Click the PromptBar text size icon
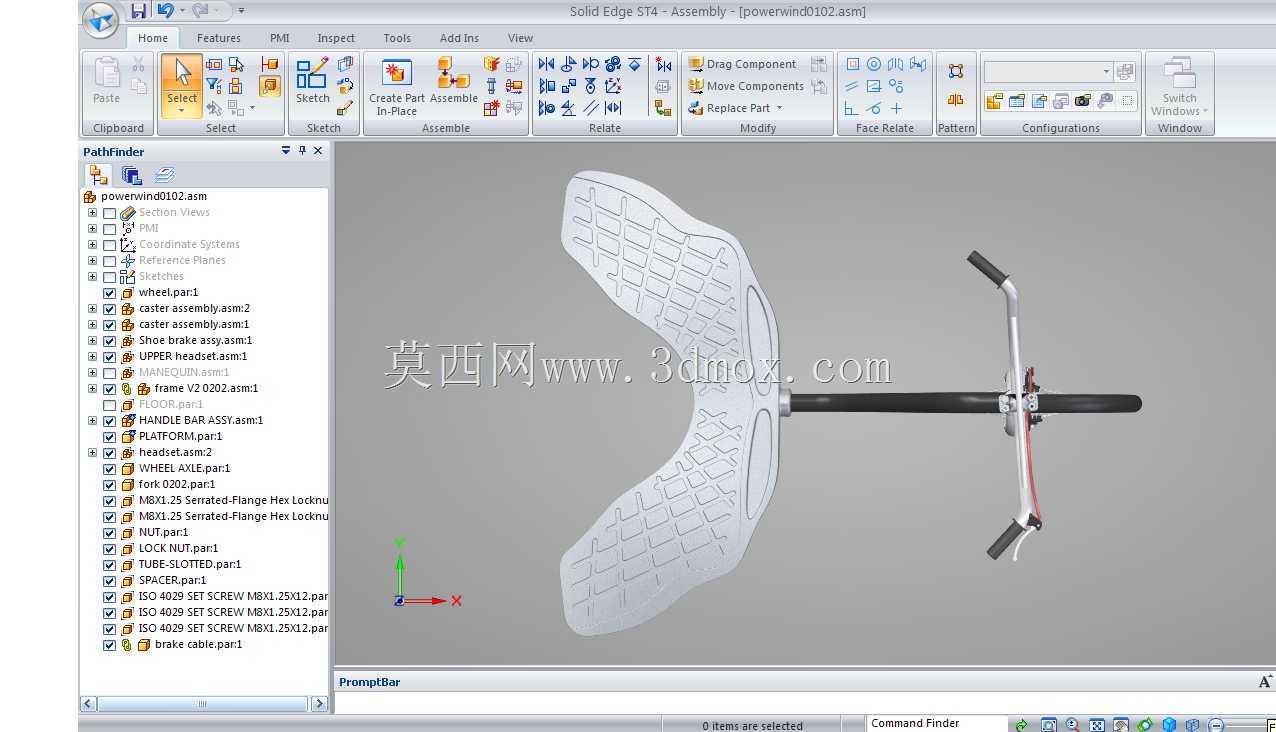1276x732 pixels. (1265, 682)
